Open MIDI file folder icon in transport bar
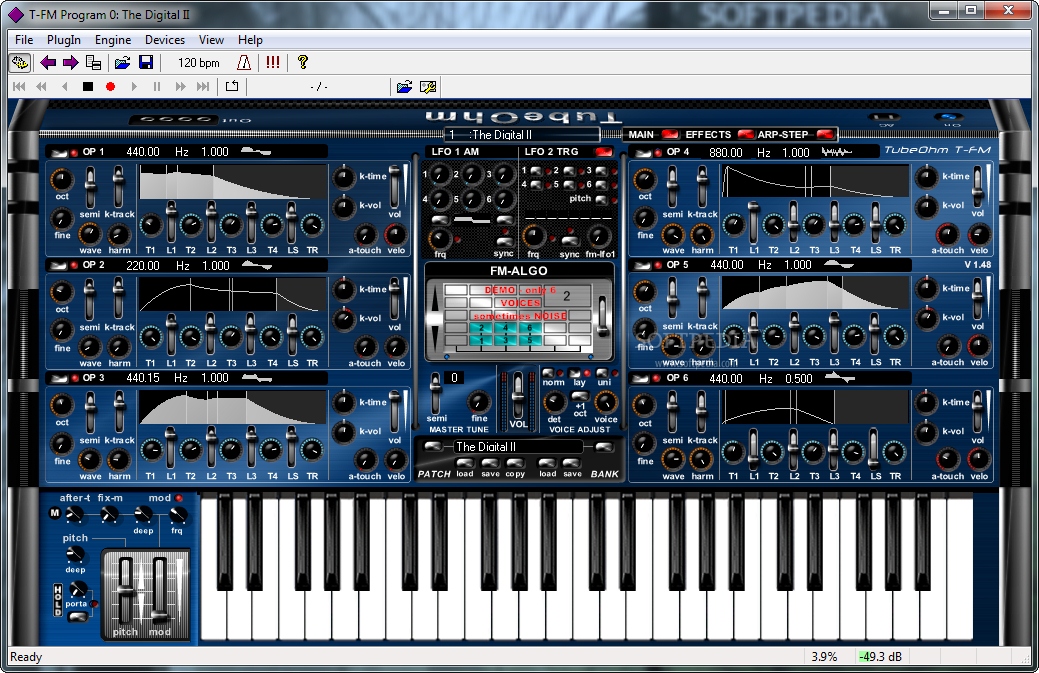The image size is (1039, 673). tap(404, 87)
